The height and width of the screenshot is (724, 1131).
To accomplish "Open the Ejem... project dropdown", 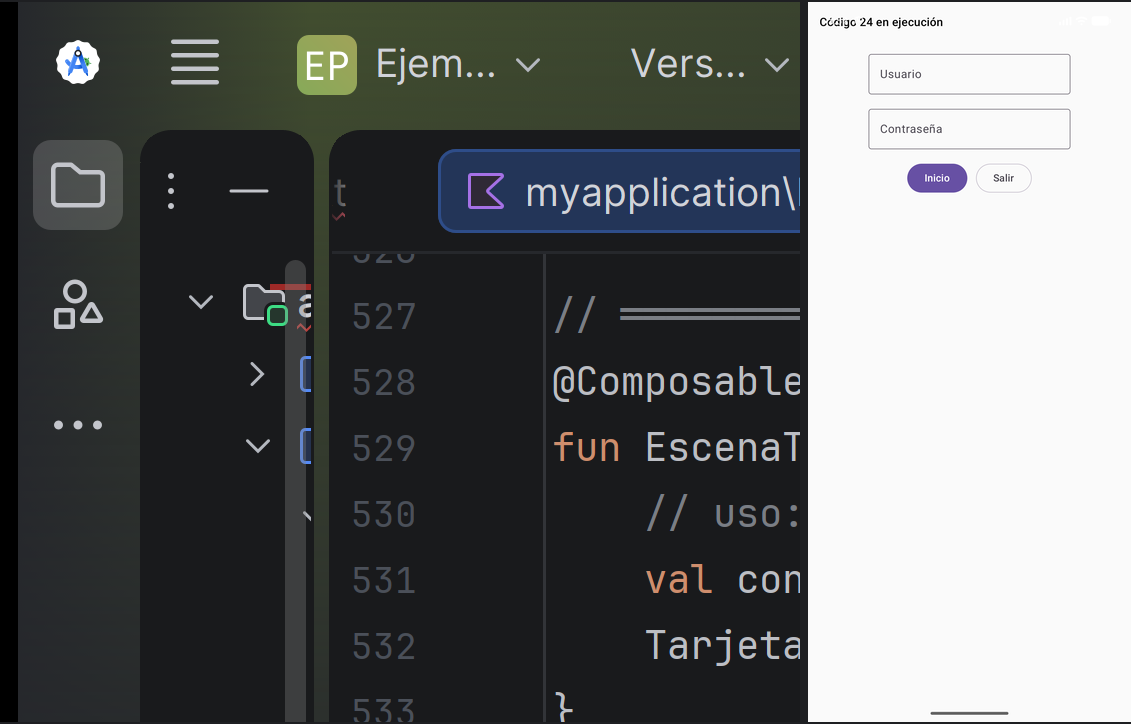I will pos(457,65).
